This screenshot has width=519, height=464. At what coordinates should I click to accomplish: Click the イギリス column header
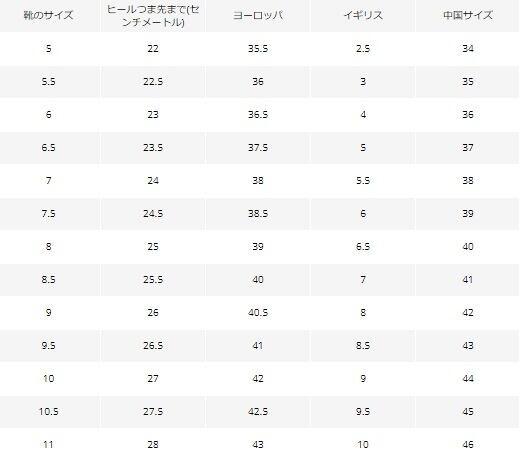point(363,15)
